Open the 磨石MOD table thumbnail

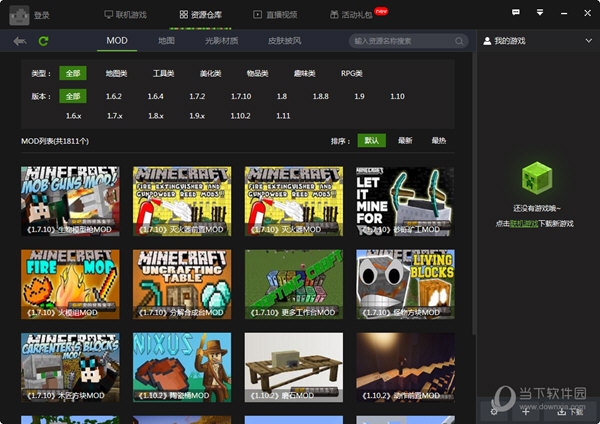point(294,367)
